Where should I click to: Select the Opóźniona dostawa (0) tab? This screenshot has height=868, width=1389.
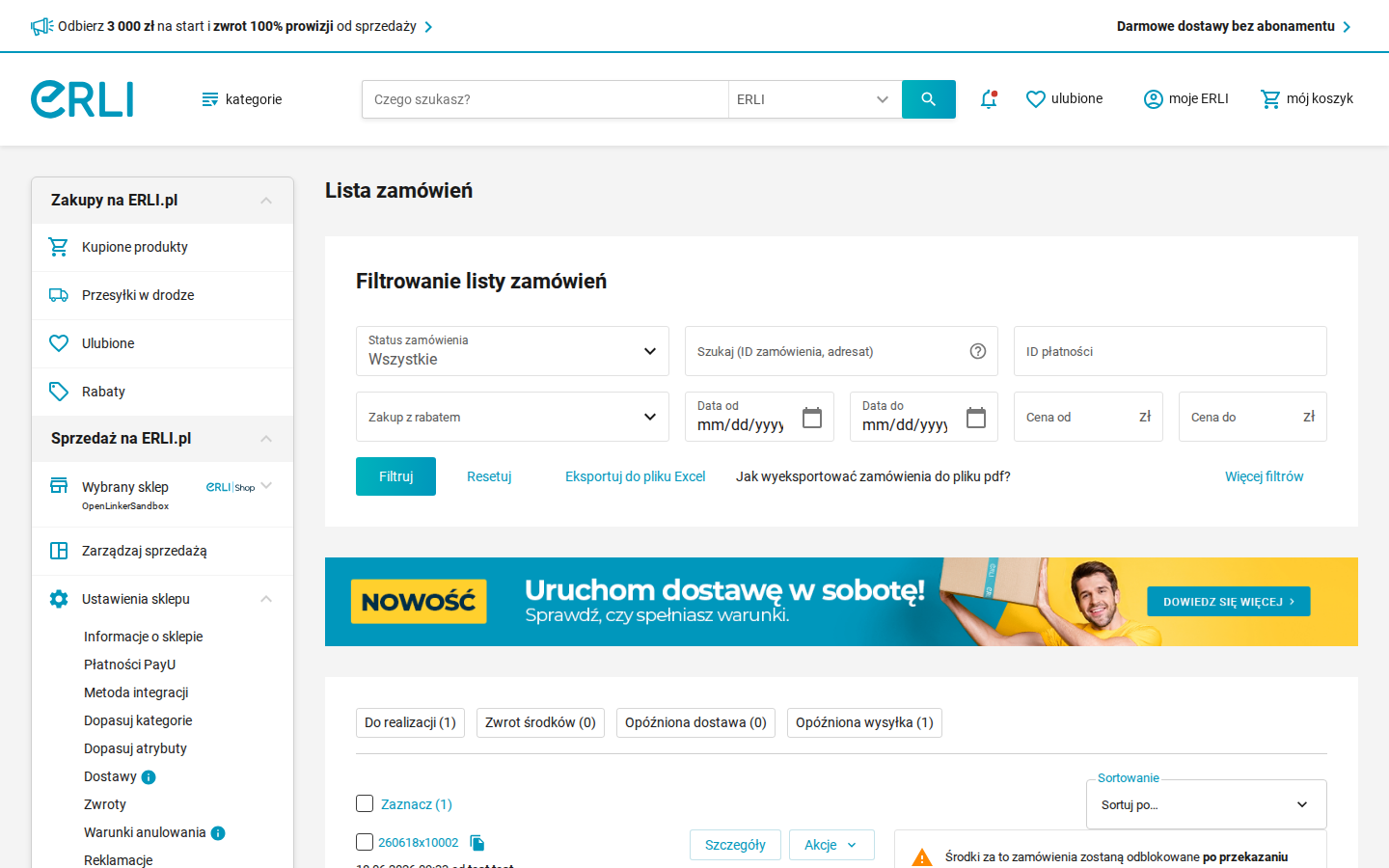click(695, 722)
